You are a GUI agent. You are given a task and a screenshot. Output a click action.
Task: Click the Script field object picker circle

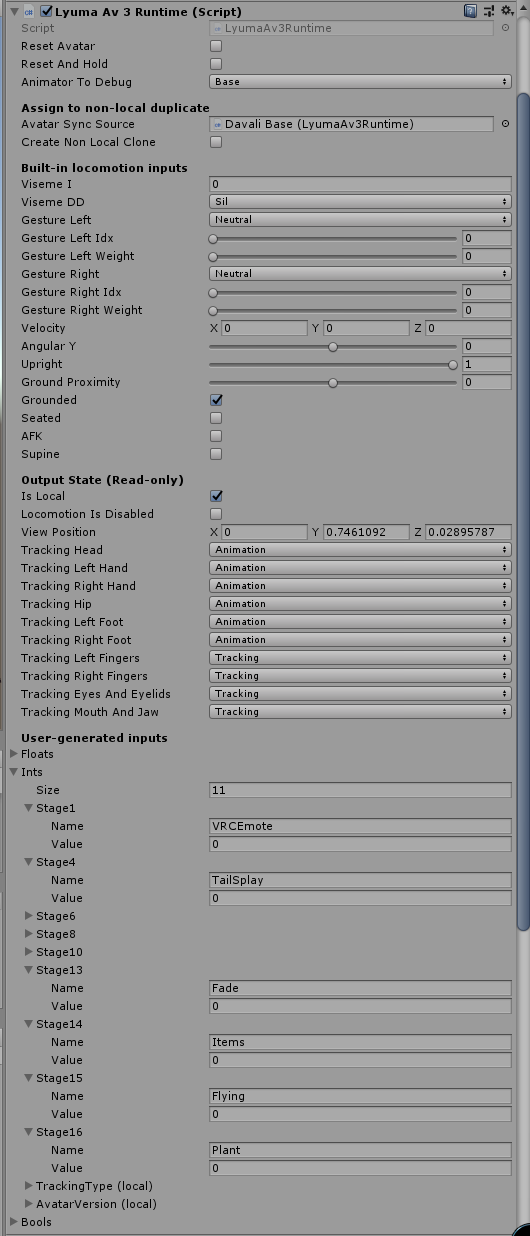pyautogui.click(x=505, y=28)
